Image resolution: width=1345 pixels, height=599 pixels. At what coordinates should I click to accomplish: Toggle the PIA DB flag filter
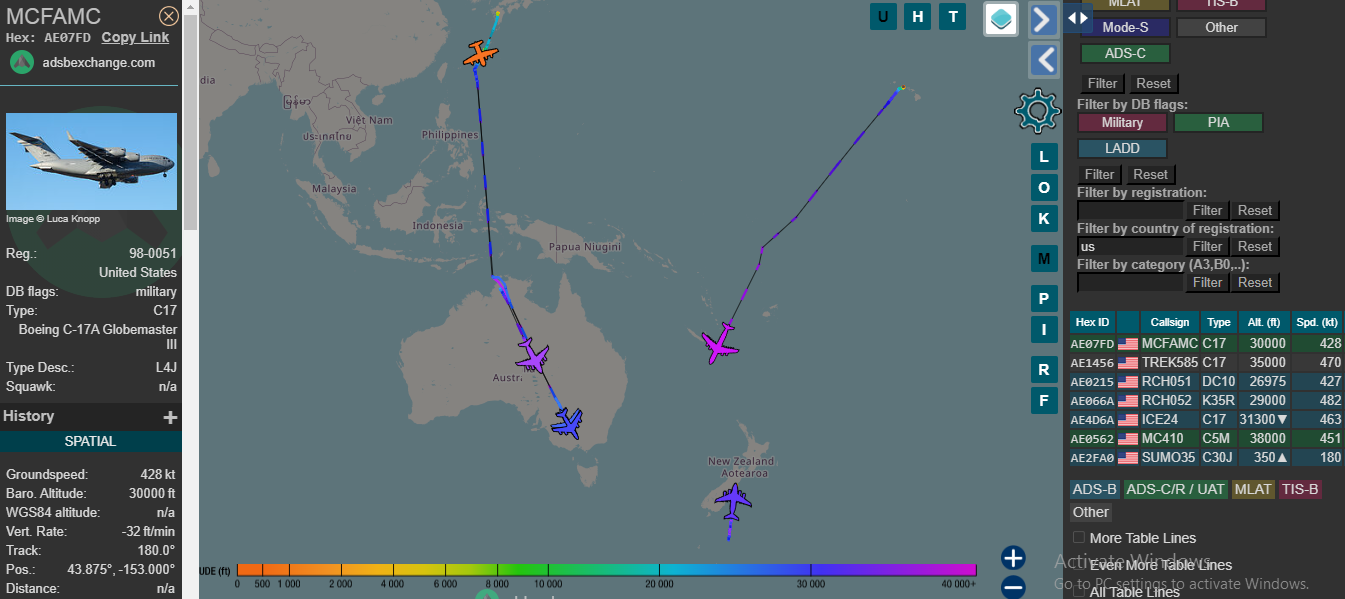click(x=1218, y=122)
